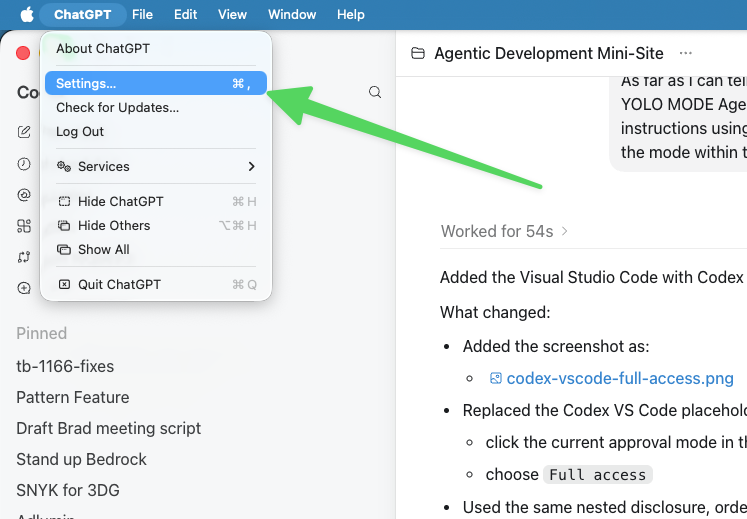Viewport: 747px width, 519px height.
Task: Select Quit ChatGPT
Action: (156, 285)
